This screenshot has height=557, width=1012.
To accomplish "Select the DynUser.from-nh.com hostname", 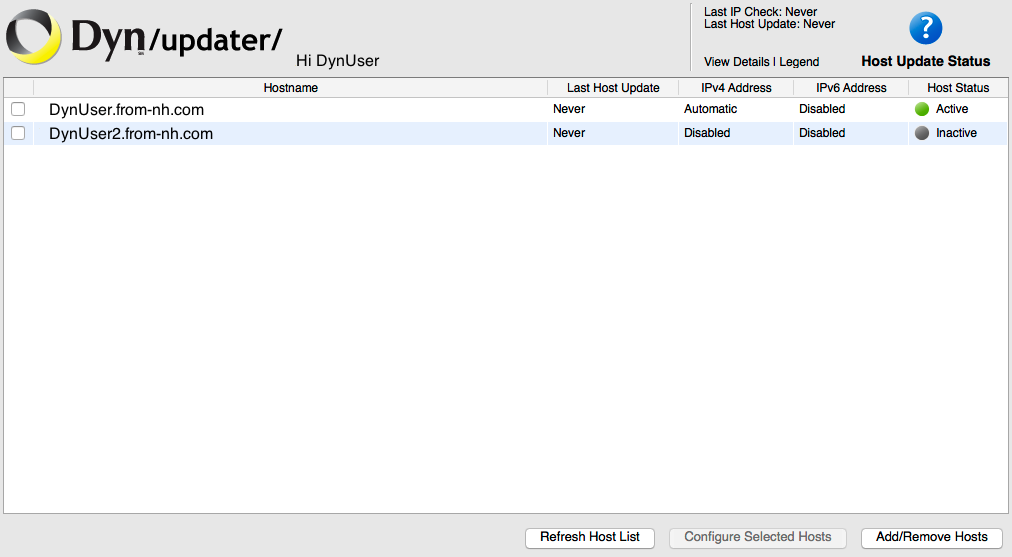I will [x=126, y=110].
